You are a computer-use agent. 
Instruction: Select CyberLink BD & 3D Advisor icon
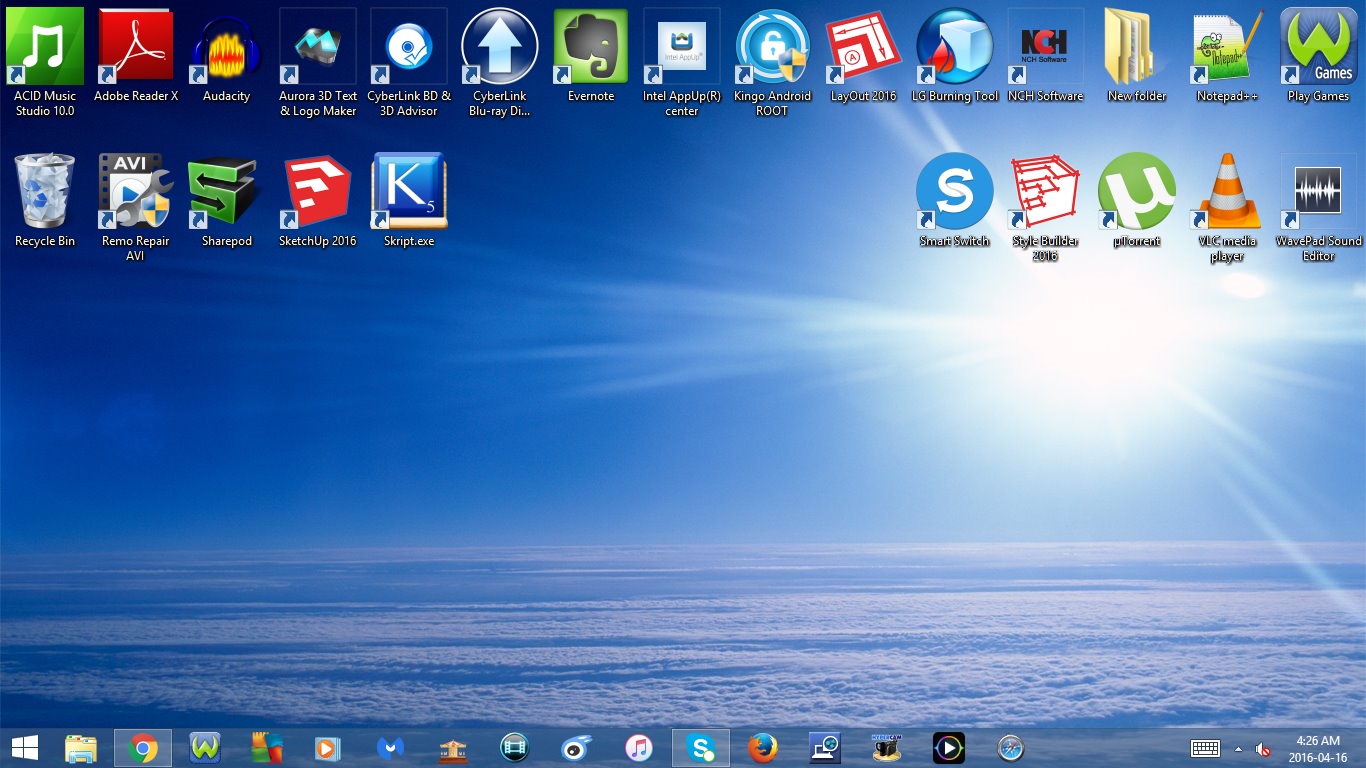[x=409, y=62]
